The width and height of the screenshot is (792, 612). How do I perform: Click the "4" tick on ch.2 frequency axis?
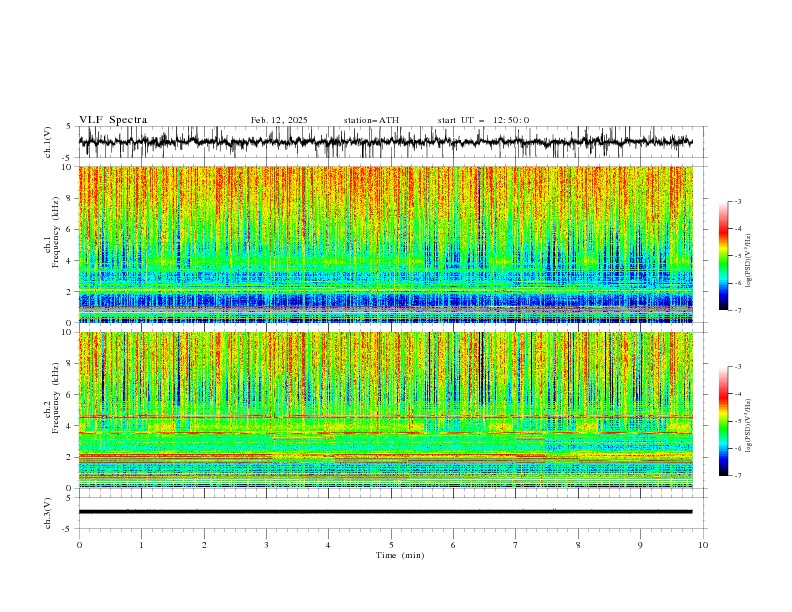click(x=69, y=426)
